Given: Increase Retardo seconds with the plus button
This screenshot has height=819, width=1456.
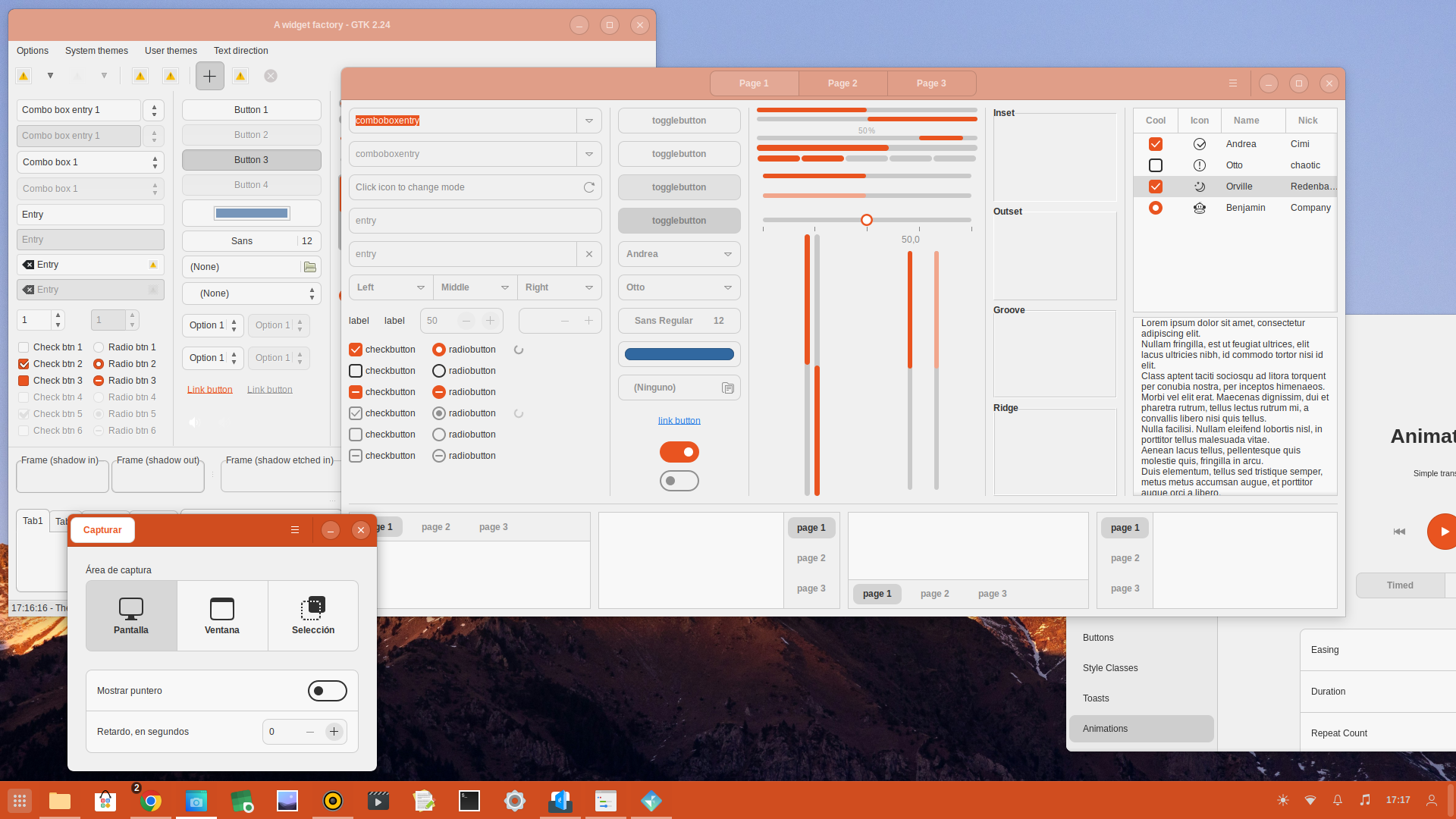Looking at the screenshot, I should 334,732.
